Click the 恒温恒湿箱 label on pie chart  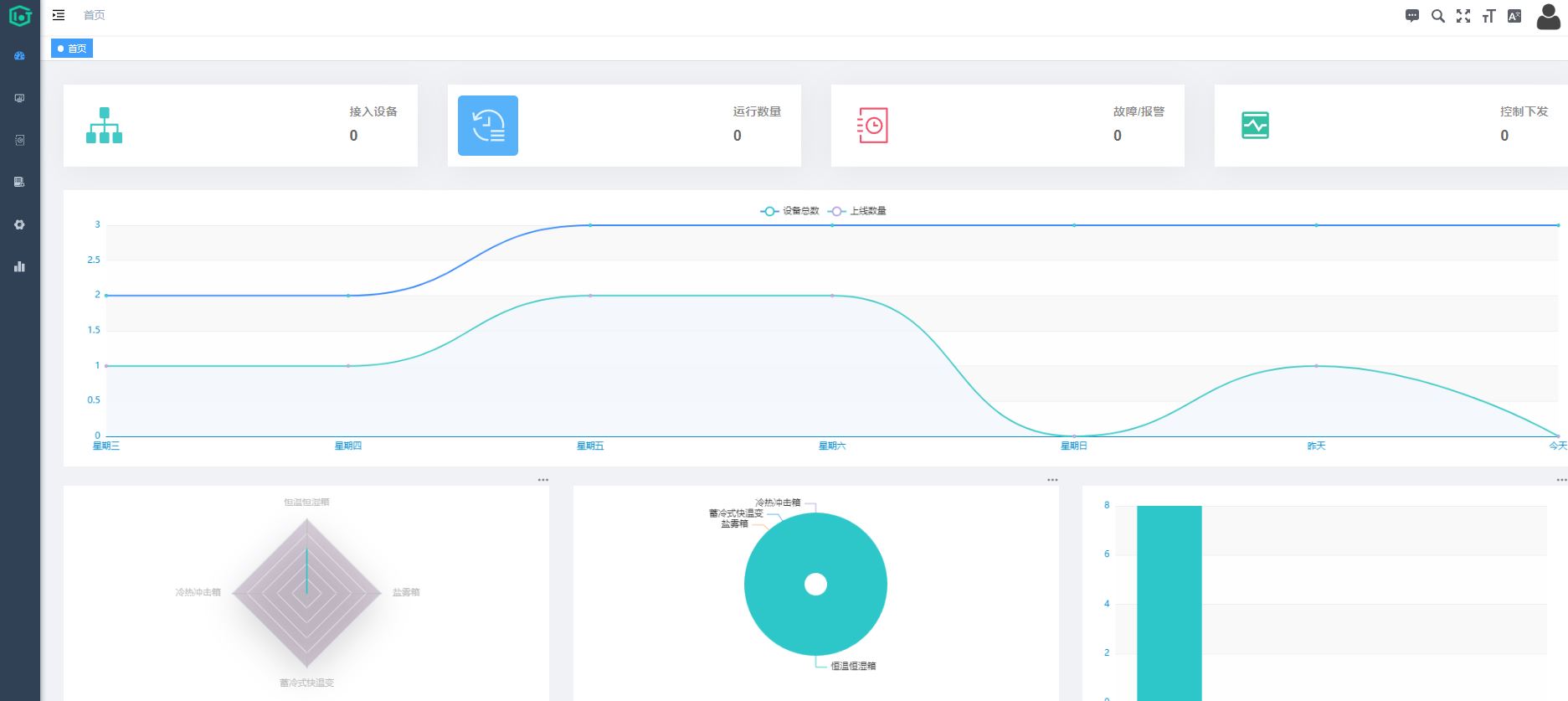point(853,666)
